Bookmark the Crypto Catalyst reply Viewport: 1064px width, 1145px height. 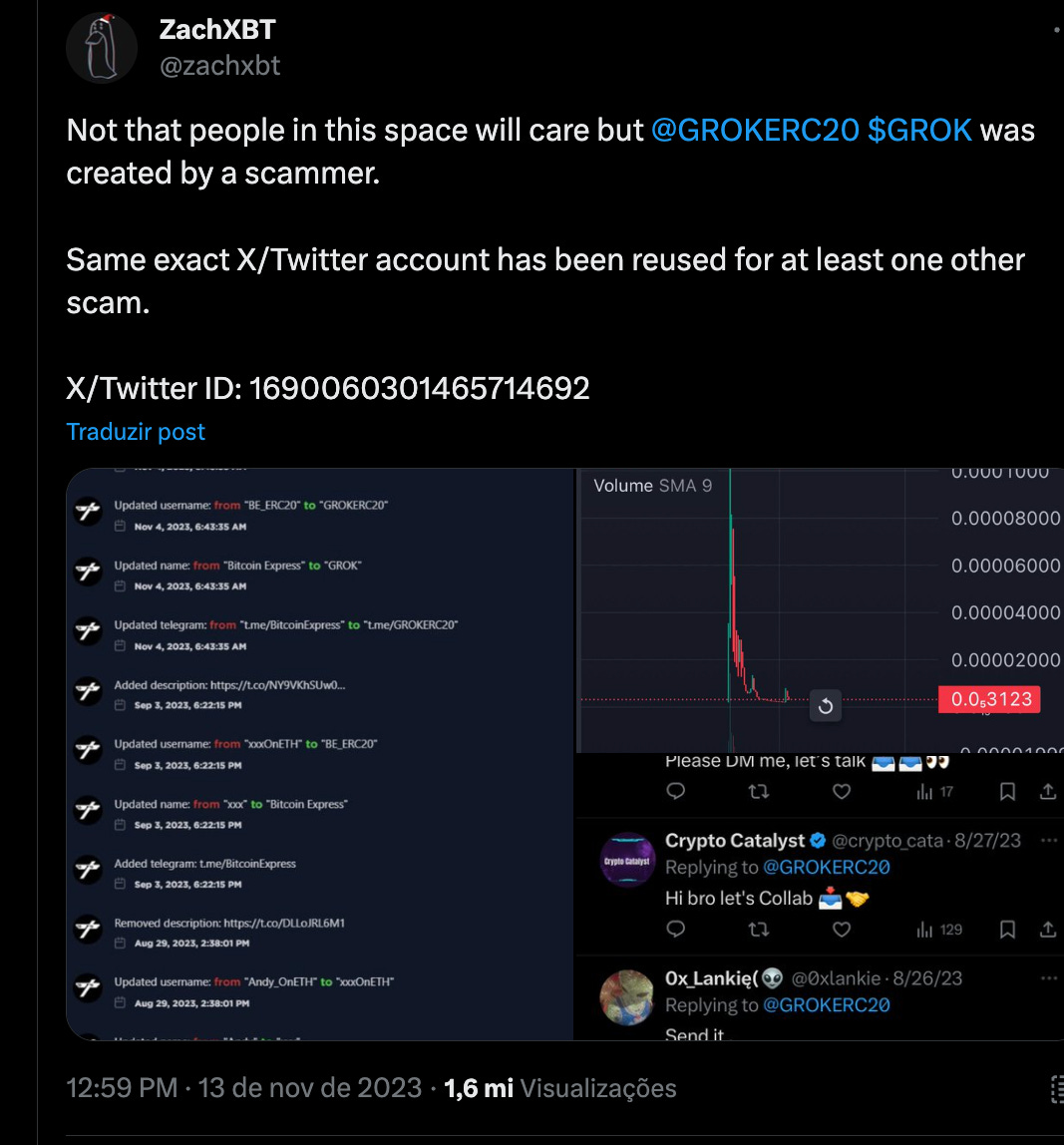coord(1007,929)
